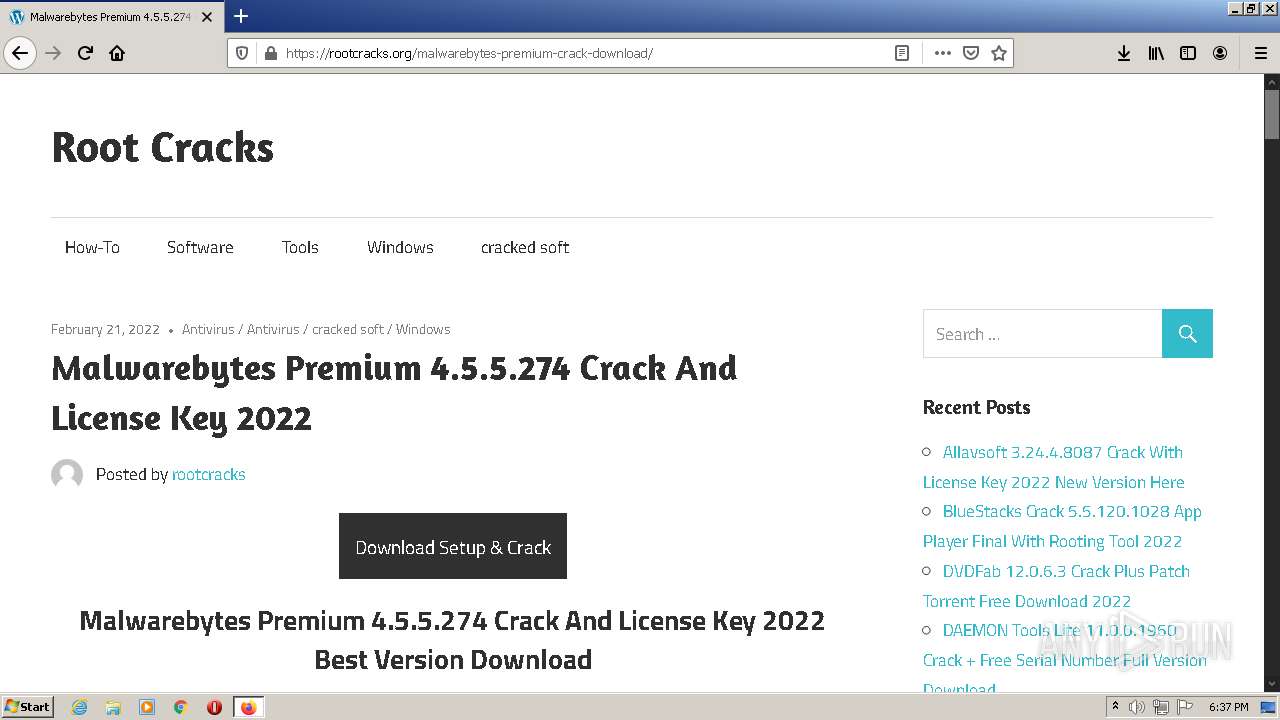1280x720 pixels.
Task: Click the February 21, 2022 date
Action: 105,329
